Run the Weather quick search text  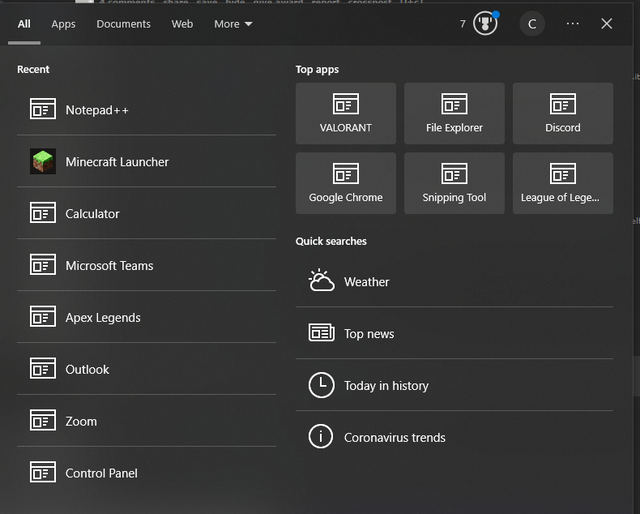(367, 282)
